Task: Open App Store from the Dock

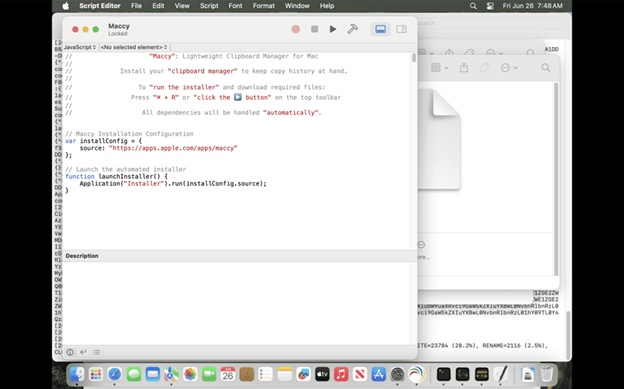Action: point(378,374)
